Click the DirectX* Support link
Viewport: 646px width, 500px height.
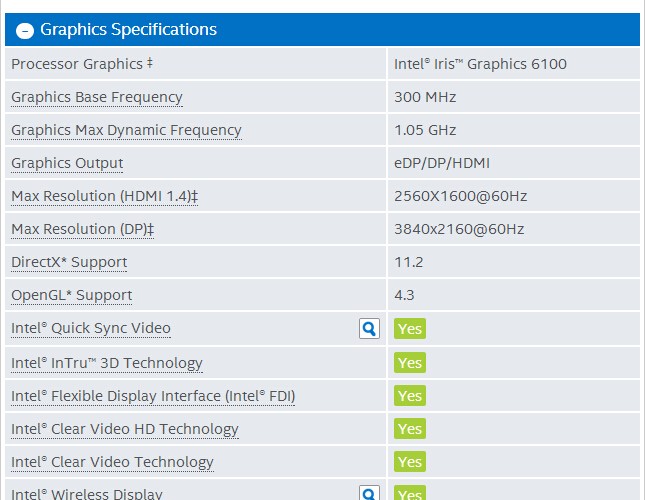(x=69, y=262)
